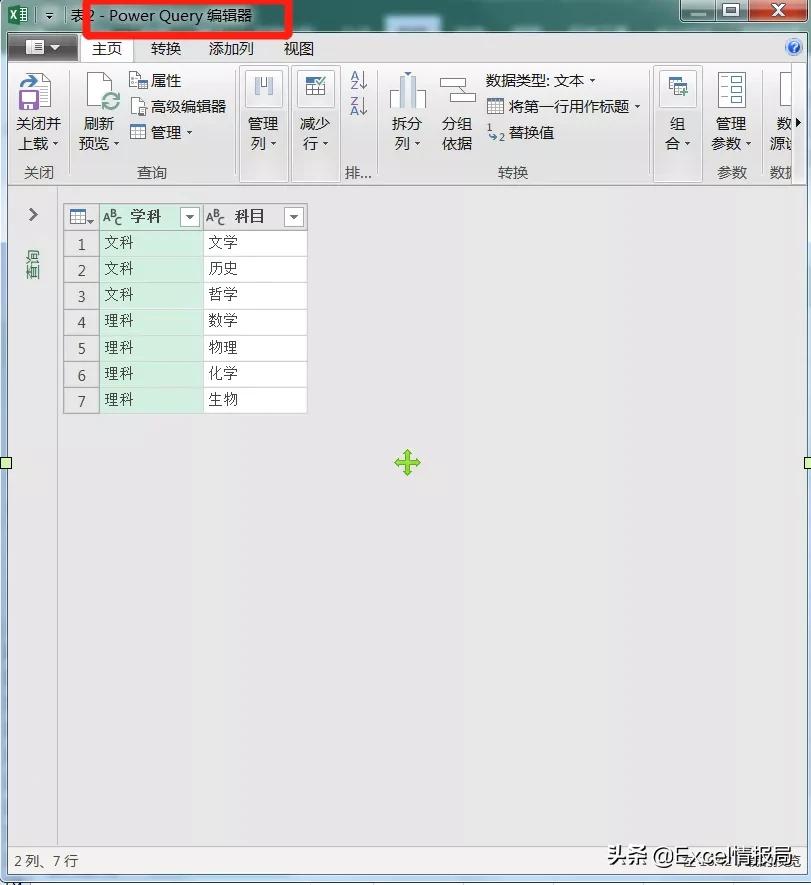Sort ascending A to Z
This screenshot has width=811, height=885.
[359, 80]
